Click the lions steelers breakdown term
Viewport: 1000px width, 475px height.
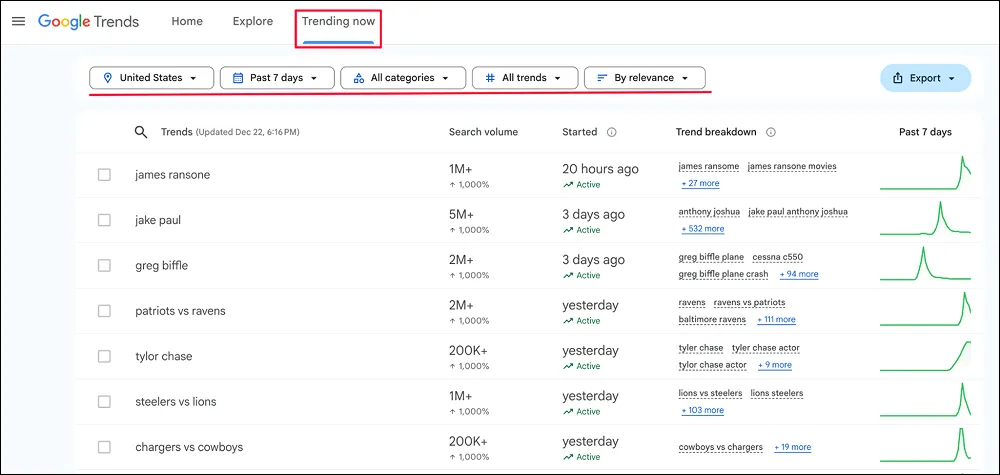pyautogui.click(x=777, y=393)
